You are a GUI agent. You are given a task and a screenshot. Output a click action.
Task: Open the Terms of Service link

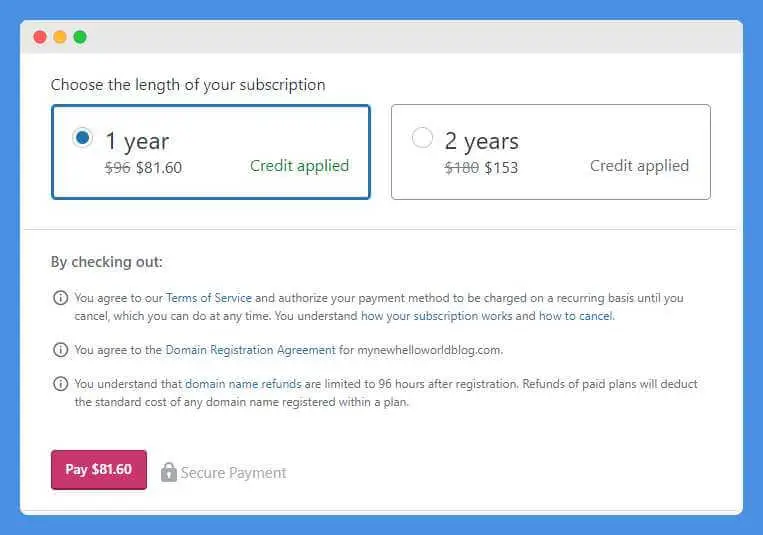pos(209,298)
